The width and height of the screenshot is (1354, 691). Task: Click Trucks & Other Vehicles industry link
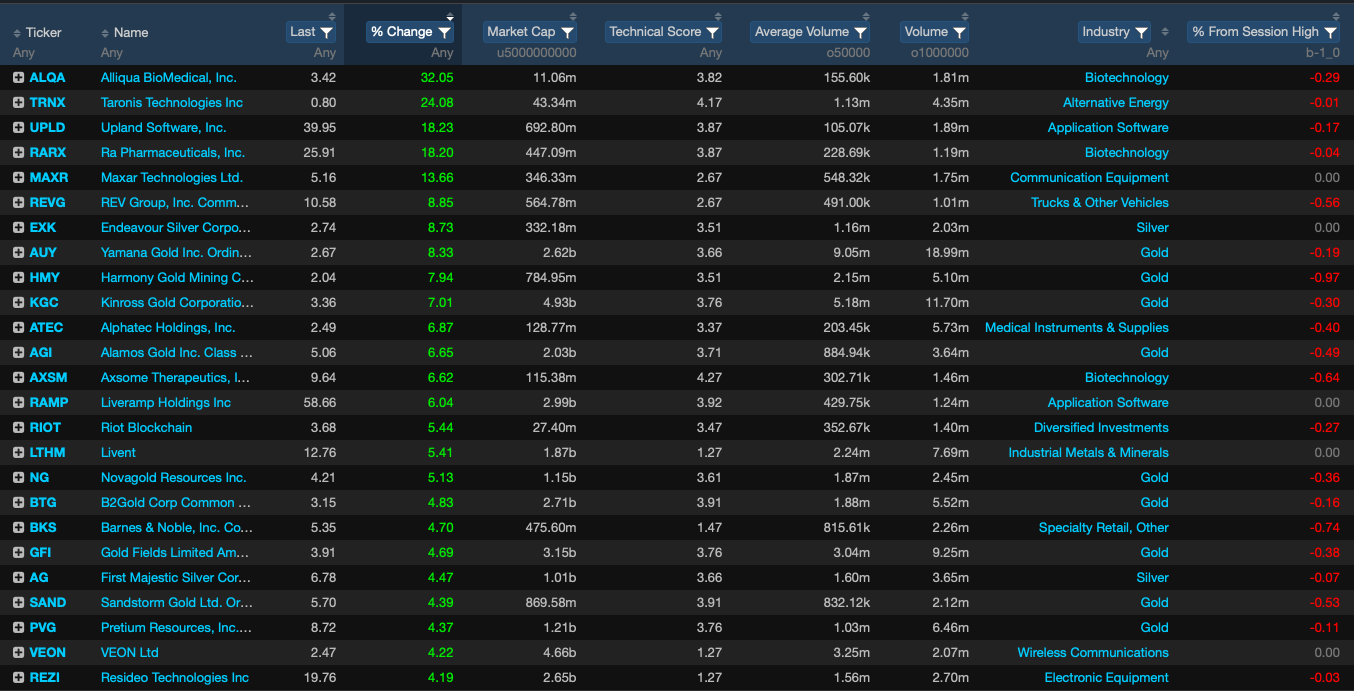pyautogui.click(x=1100, y=203)
